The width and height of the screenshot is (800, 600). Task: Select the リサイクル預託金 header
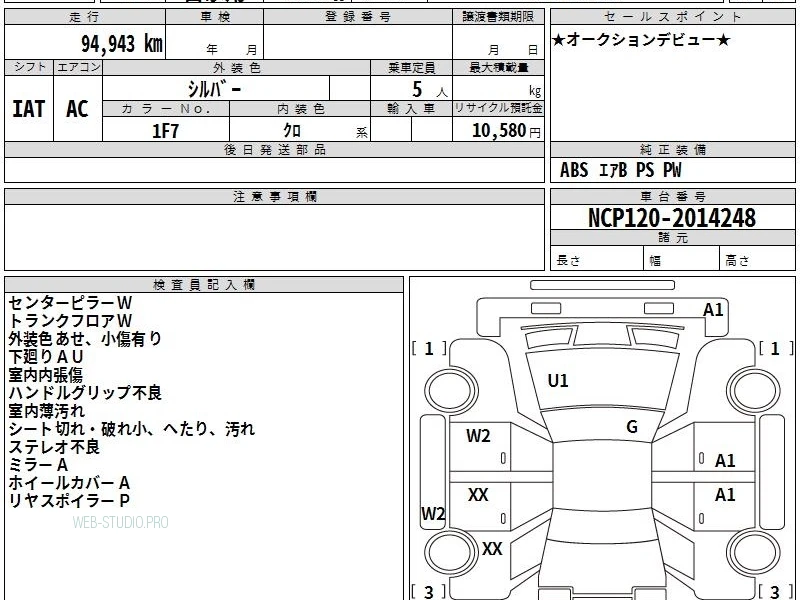click(498, 108)
